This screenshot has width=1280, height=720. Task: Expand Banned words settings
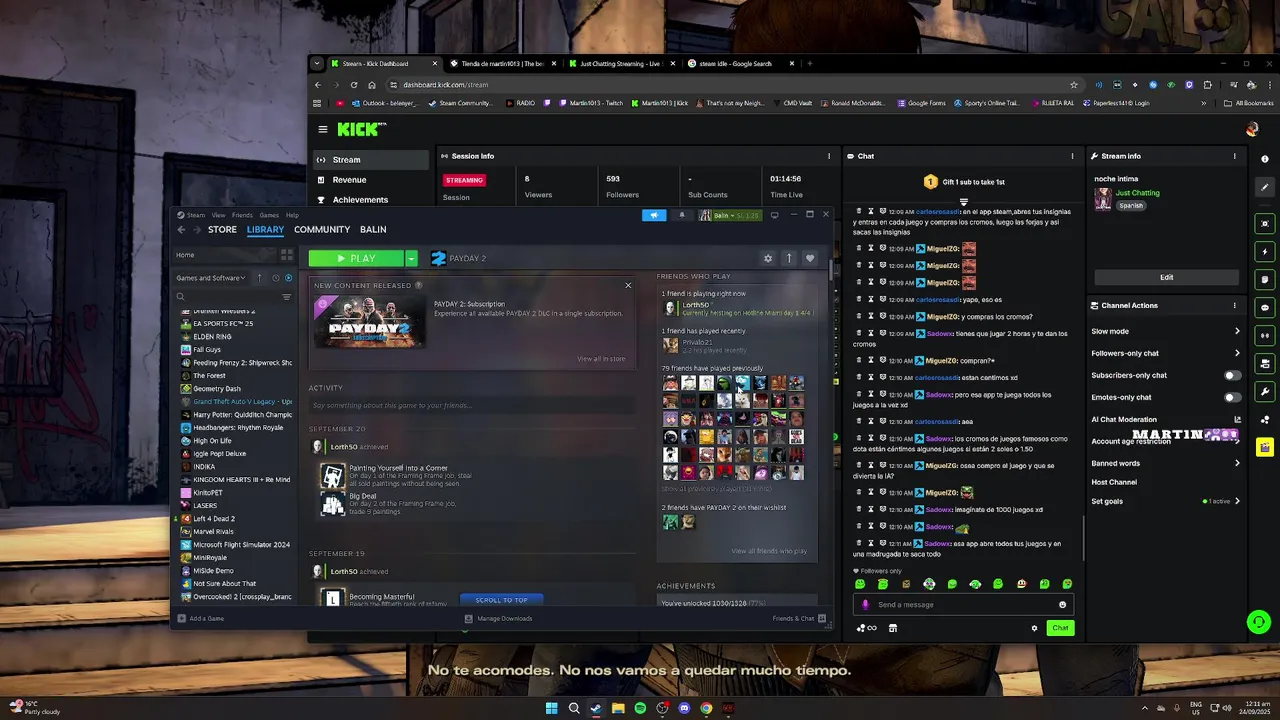pos(1237,463)
